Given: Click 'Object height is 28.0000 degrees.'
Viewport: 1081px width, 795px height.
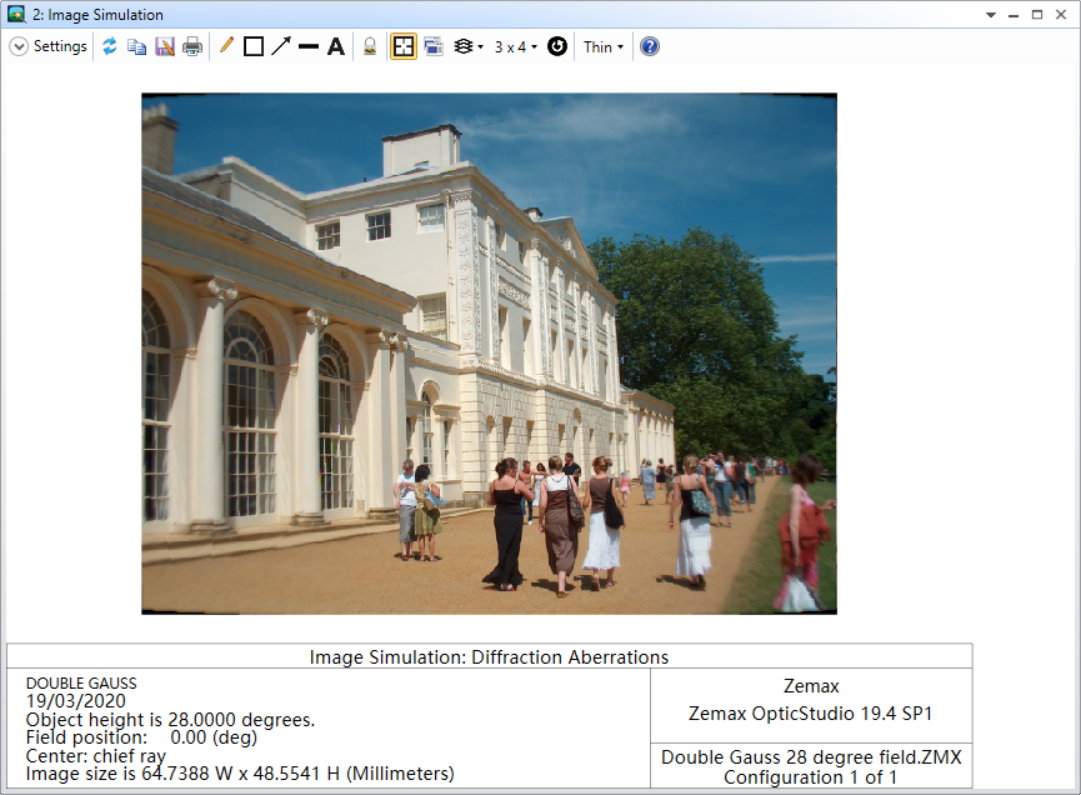Looking at the screenshot, I should (170, 720).
